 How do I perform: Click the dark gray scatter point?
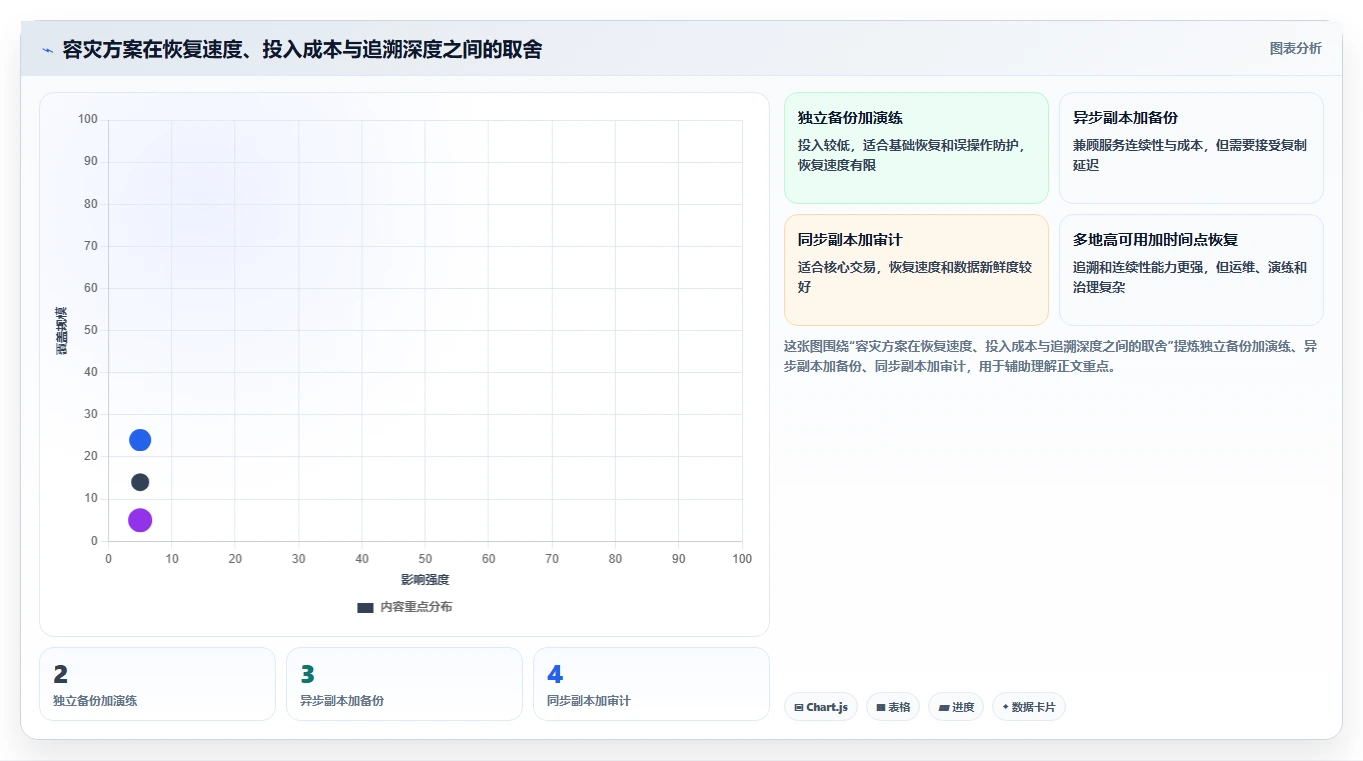click(x=140, y=482)
